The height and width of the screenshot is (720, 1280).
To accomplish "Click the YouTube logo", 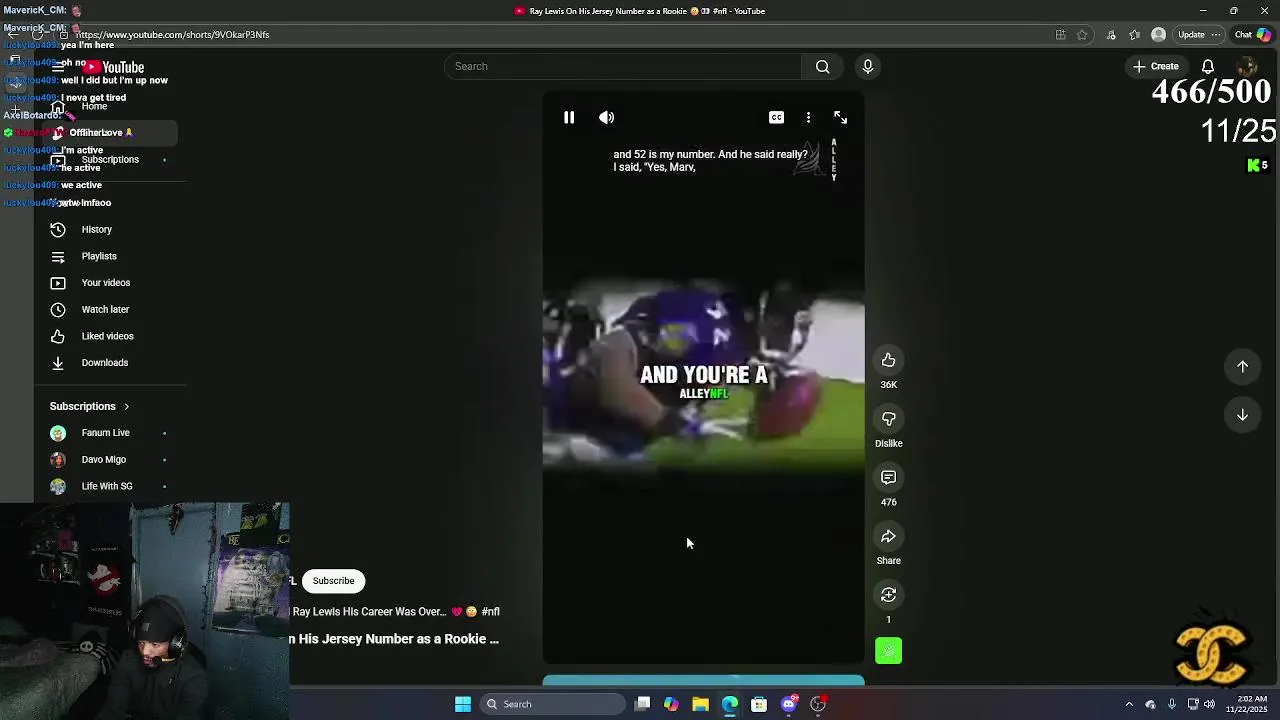I will (x=114, y=67).
